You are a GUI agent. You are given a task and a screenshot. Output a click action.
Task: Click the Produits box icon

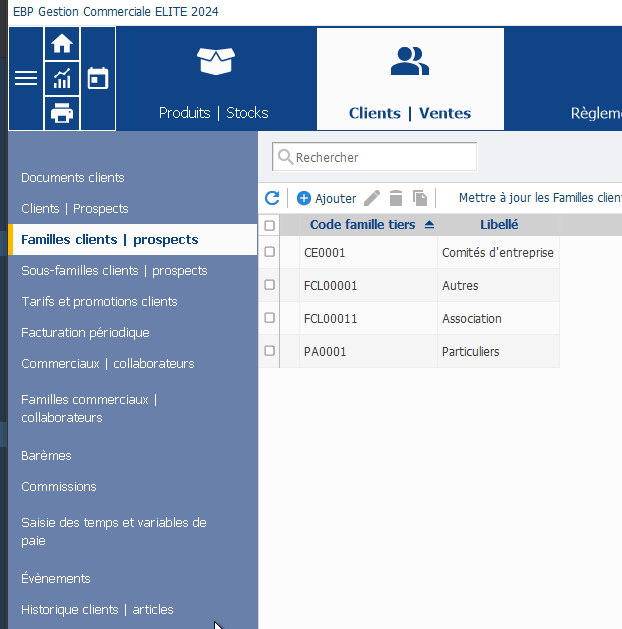(x=216, y=61)
